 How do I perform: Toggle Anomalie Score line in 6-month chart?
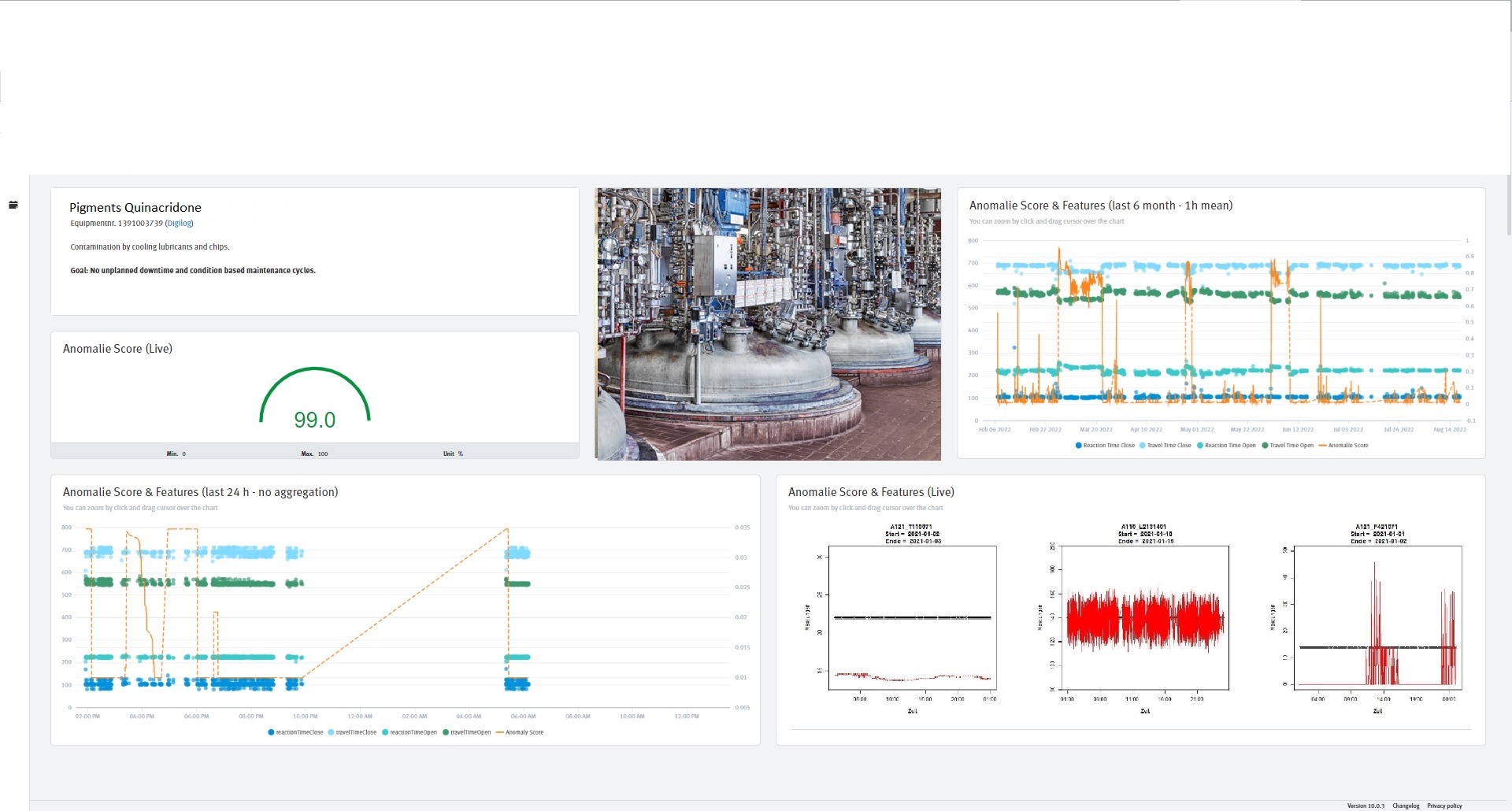coord(1347,446)
